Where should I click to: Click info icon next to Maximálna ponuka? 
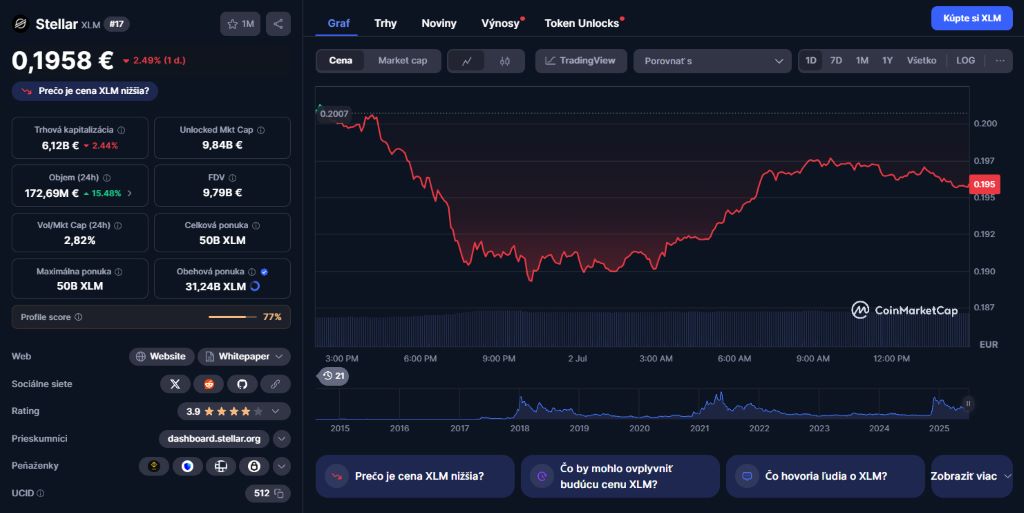118,272
